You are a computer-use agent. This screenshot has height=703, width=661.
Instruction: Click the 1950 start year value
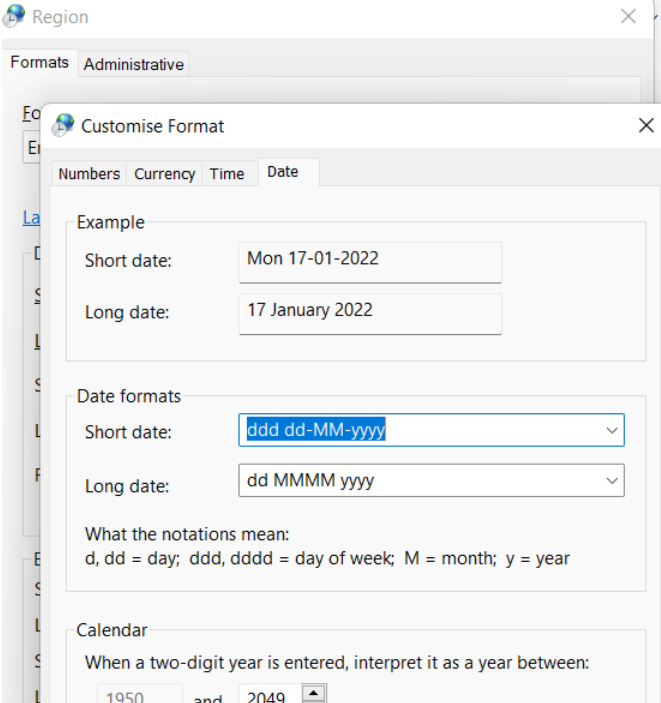tap(125, 696)
